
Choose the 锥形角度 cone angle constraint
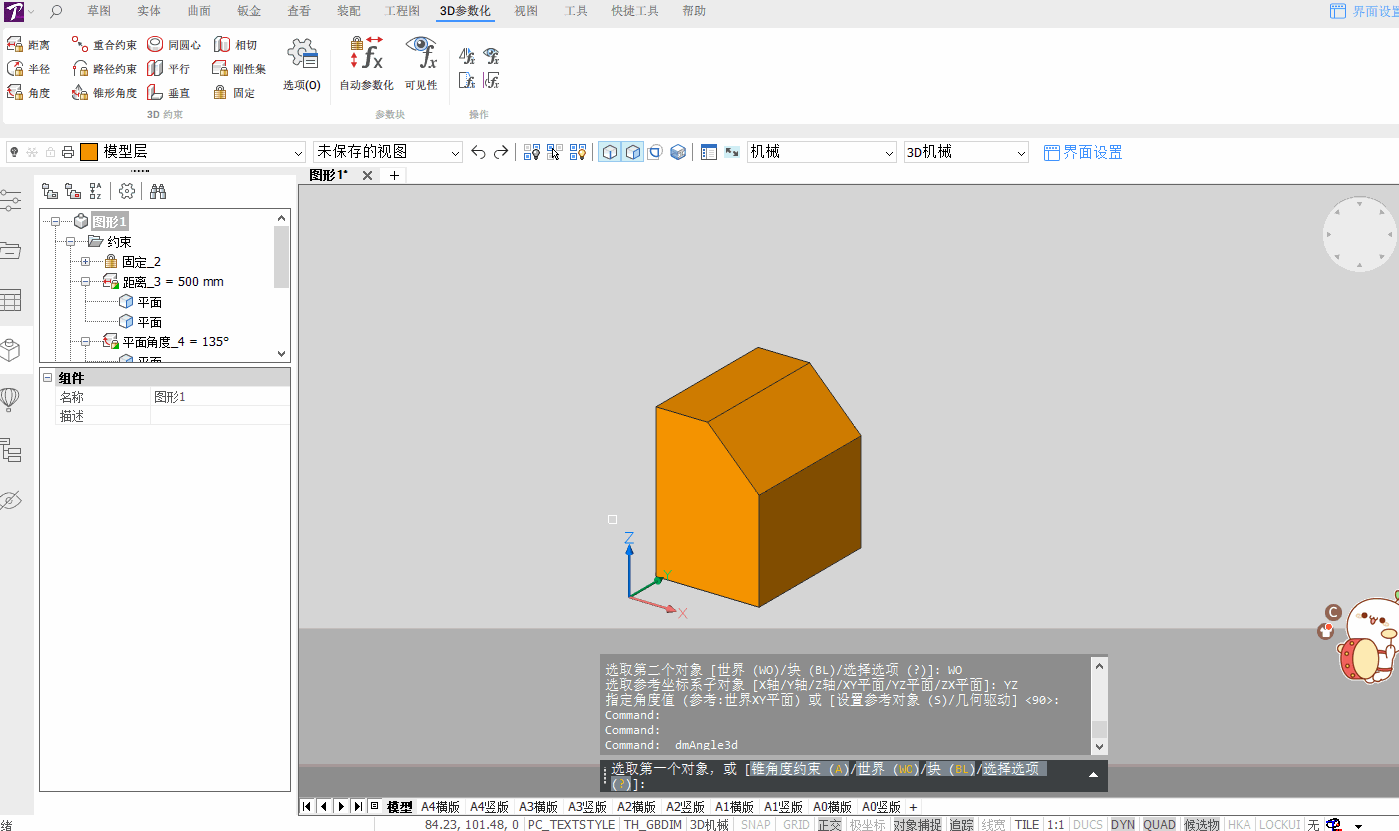pyautogui.click(x=104, y=93)
